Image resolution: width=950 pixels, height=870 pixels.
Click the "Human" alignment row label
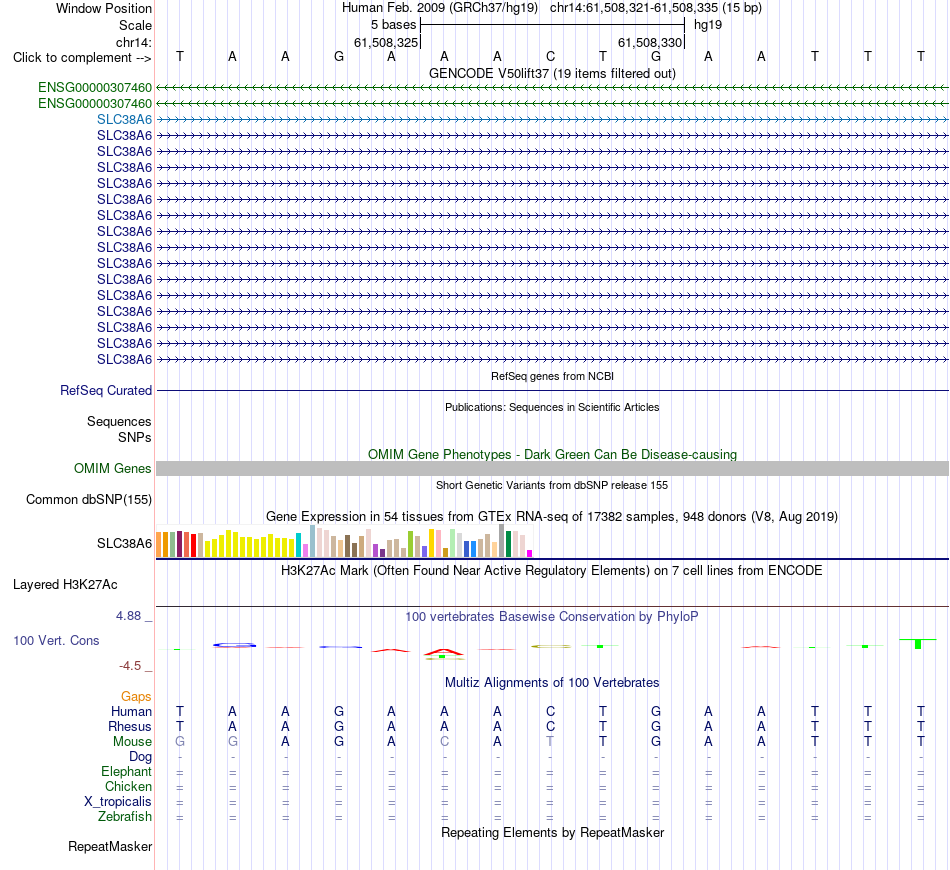(x=131, y=711)
